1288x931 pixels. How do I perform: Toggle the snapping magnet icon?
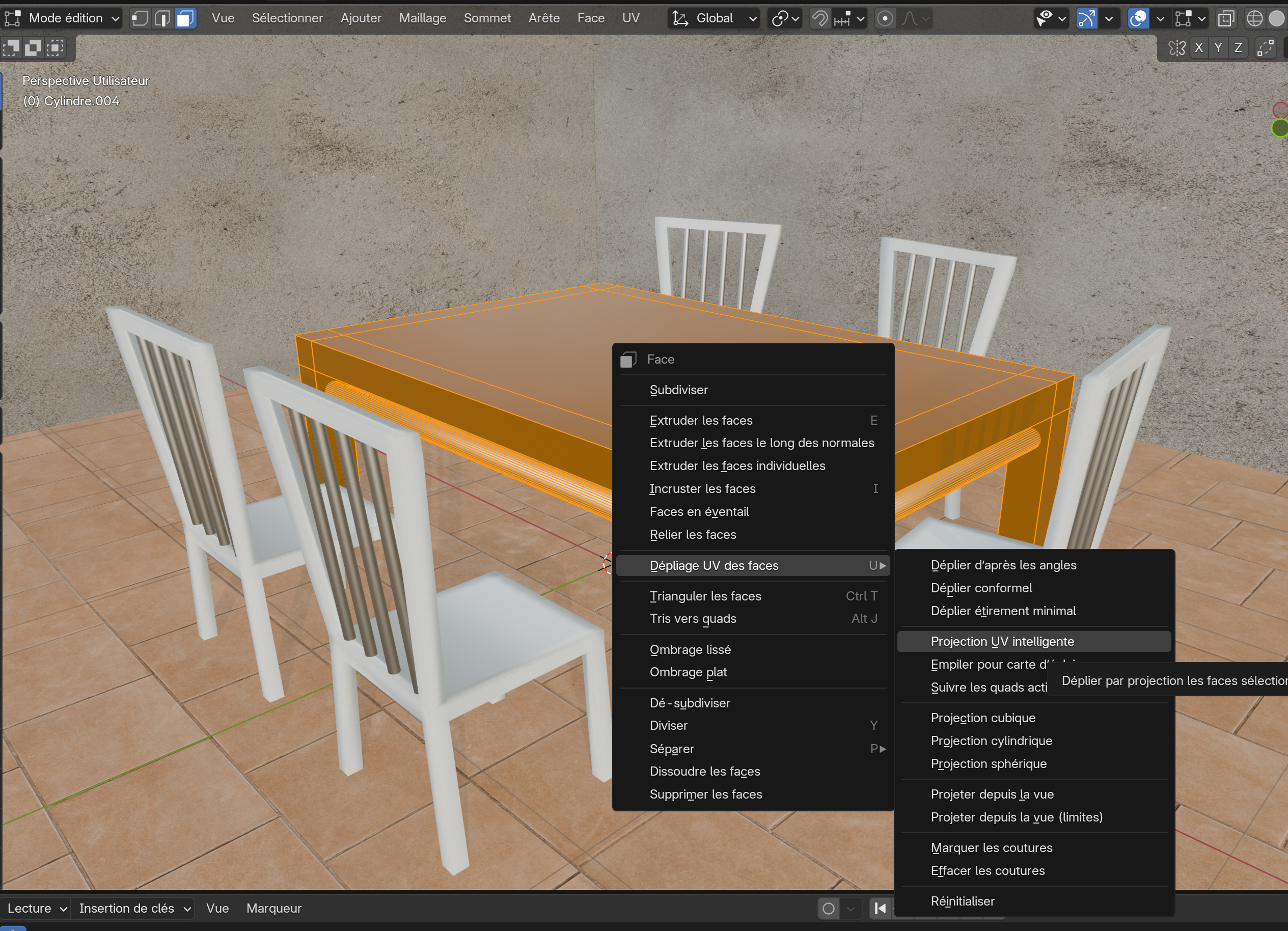tap(819, 18)
